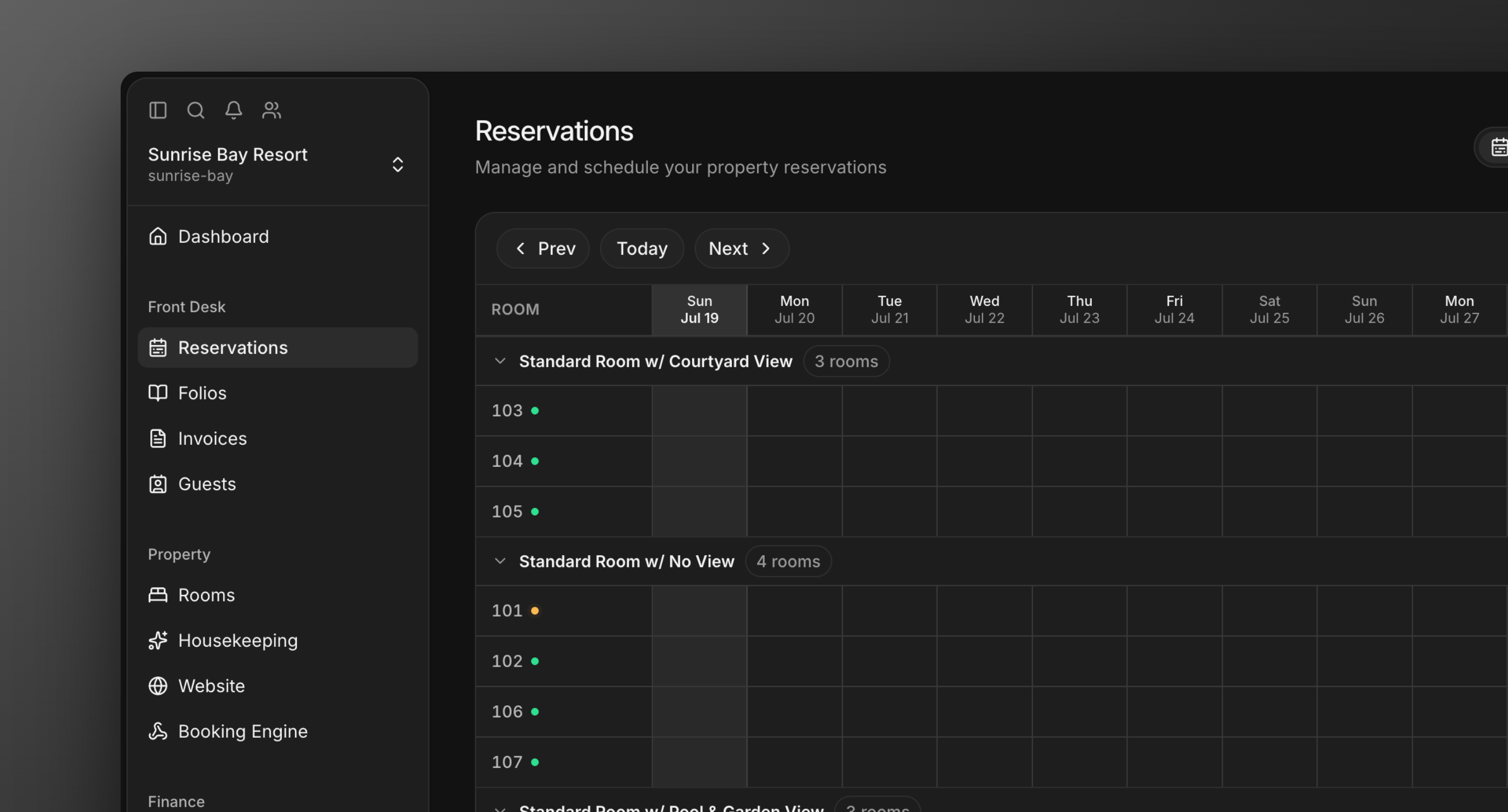1508x812 pixels.
Task: Advance with the Next button
Action: tap(742, 249)
